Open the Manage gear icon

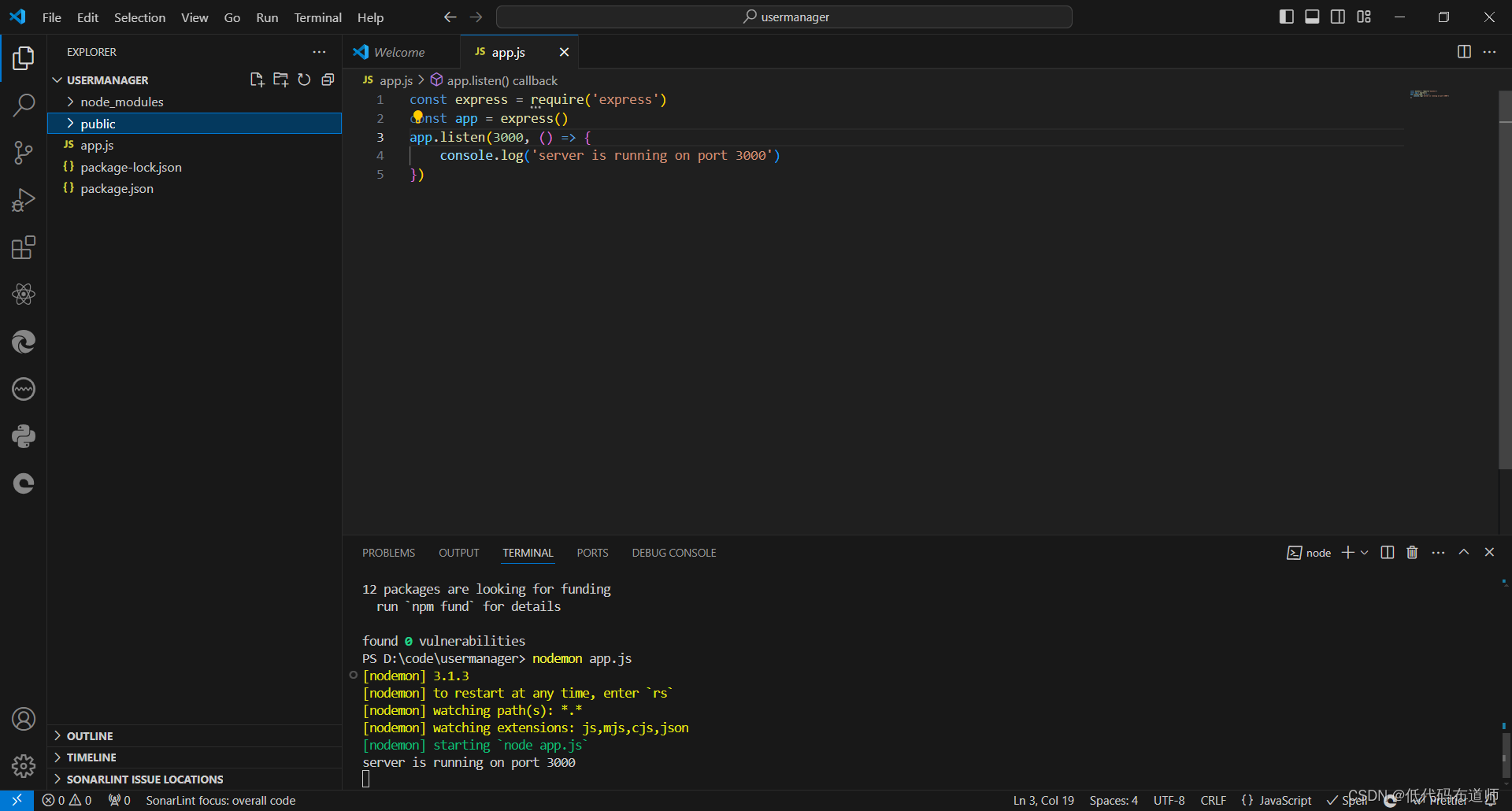coord(24,765)
